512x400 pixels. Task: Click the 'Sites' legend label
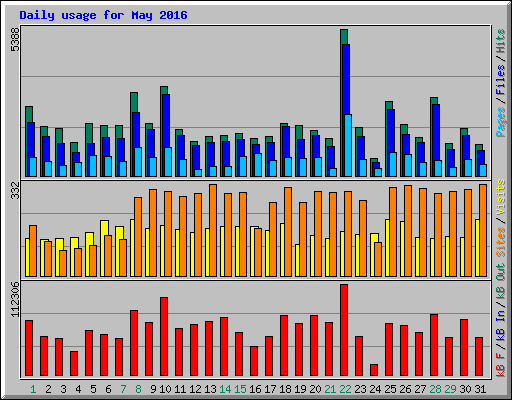click(501, 242)
